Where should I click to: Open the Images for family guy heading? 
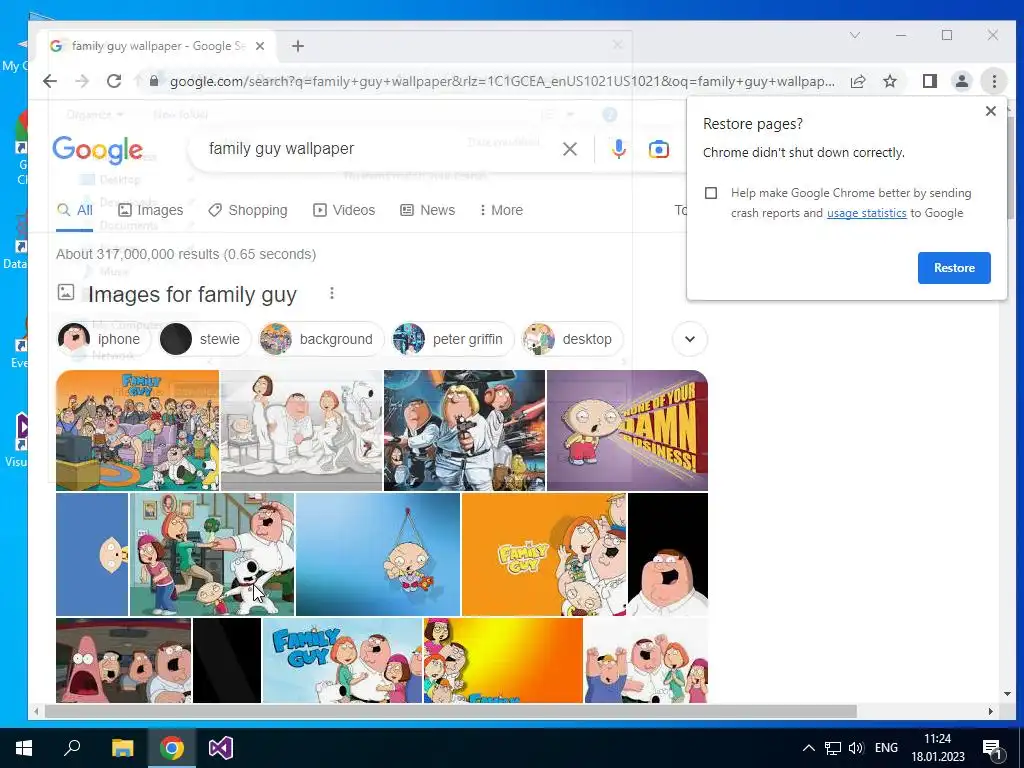tap(192, 295)
